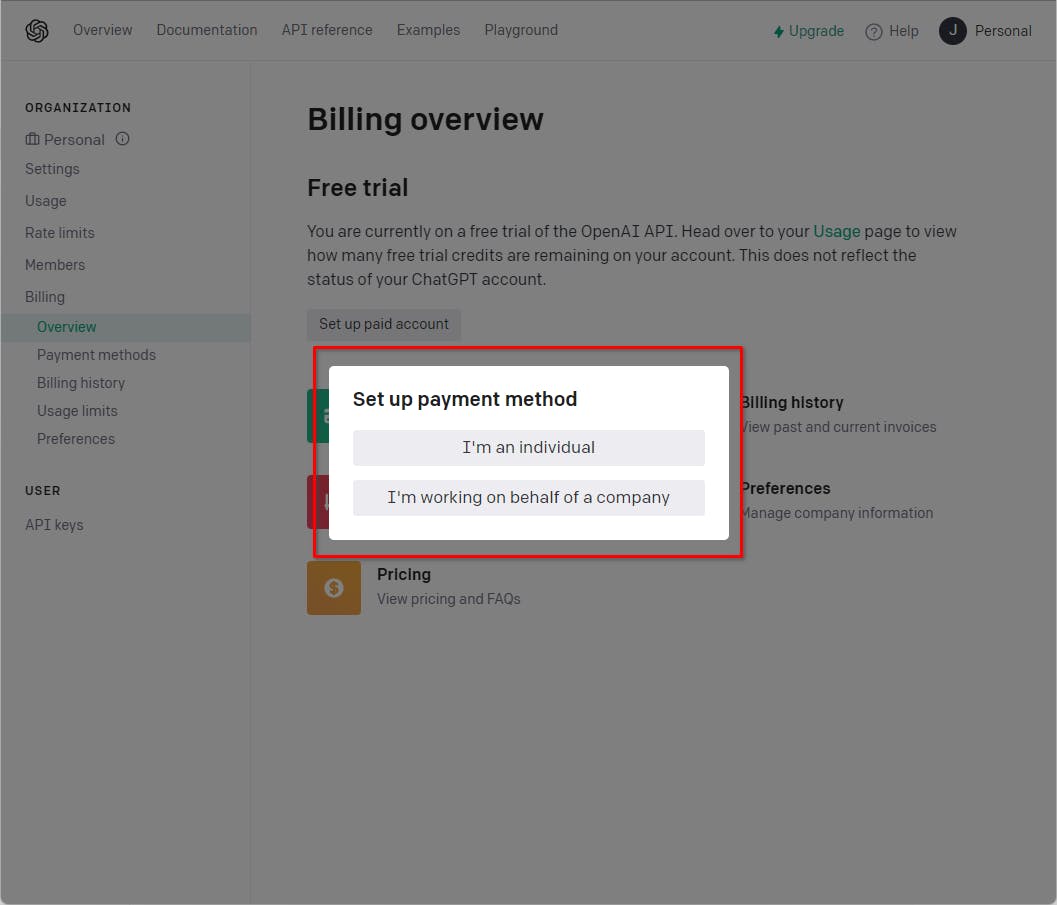Navigate to Rate limits page
Image resolution: width=1057 pixels, height=905 pixels.
(60, 233)
